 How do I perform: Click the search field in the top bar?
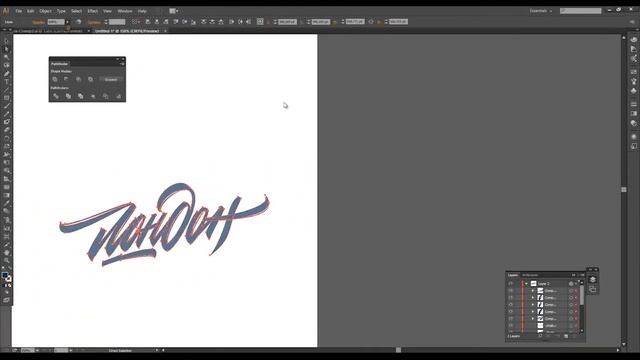(580, 11)
